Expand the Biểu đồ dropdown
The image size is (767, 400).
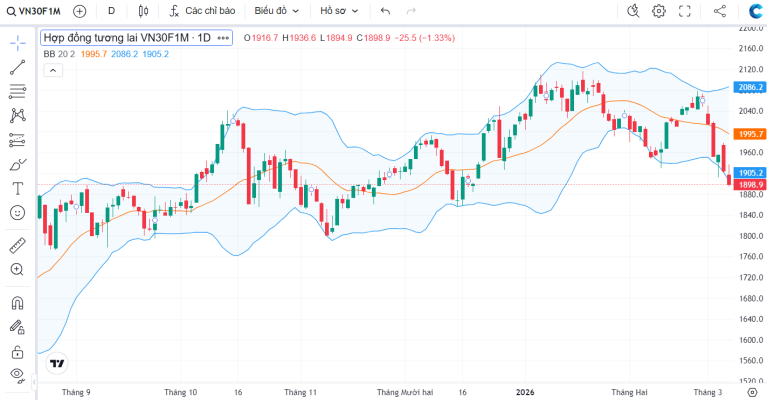(276, 11)
